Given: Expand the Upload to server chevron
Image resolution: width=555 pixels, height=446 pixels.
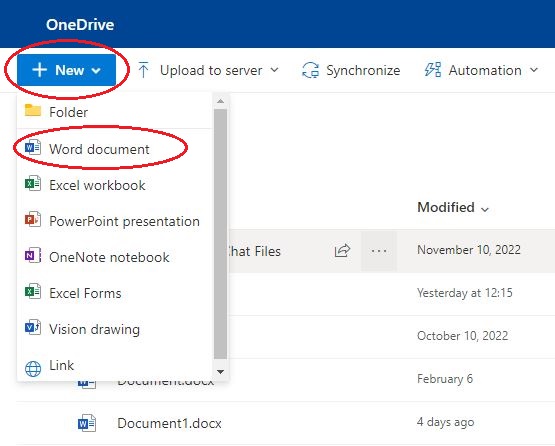Looking at the screenshot, I should coord(274,70).
